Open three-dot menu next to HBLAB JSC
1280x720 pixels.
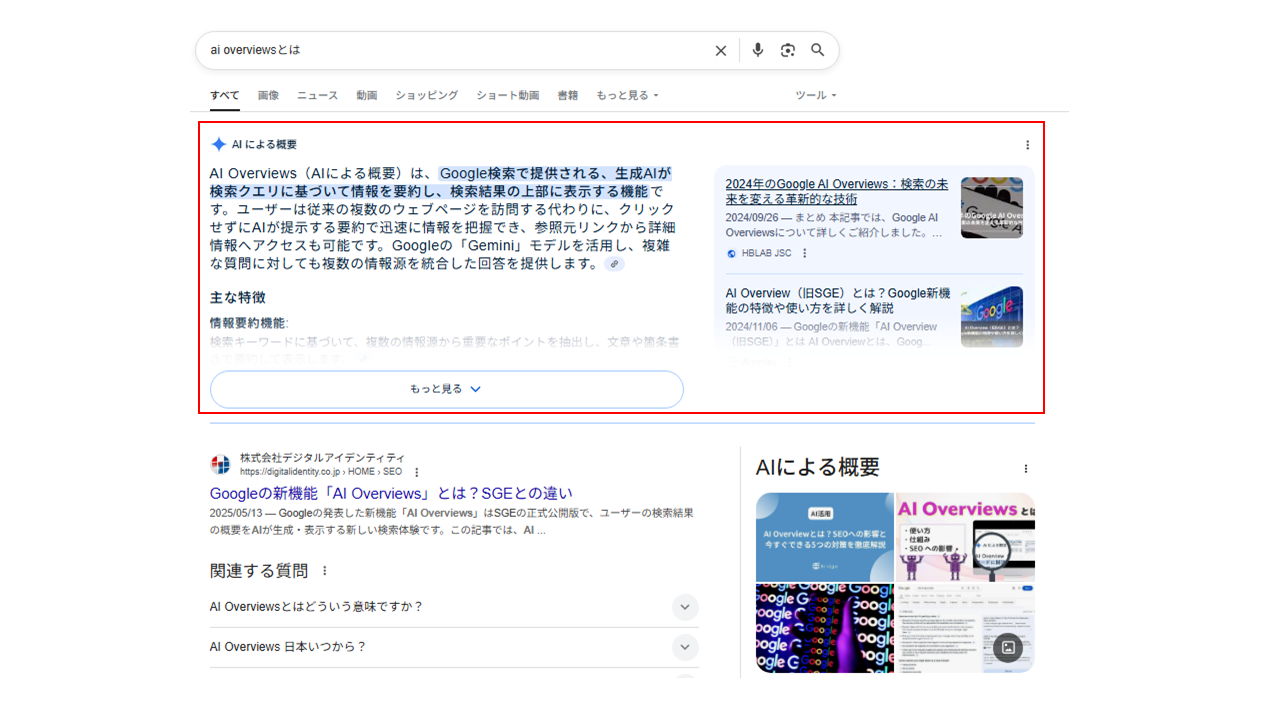pyautogui.click(x=804, y=253)
